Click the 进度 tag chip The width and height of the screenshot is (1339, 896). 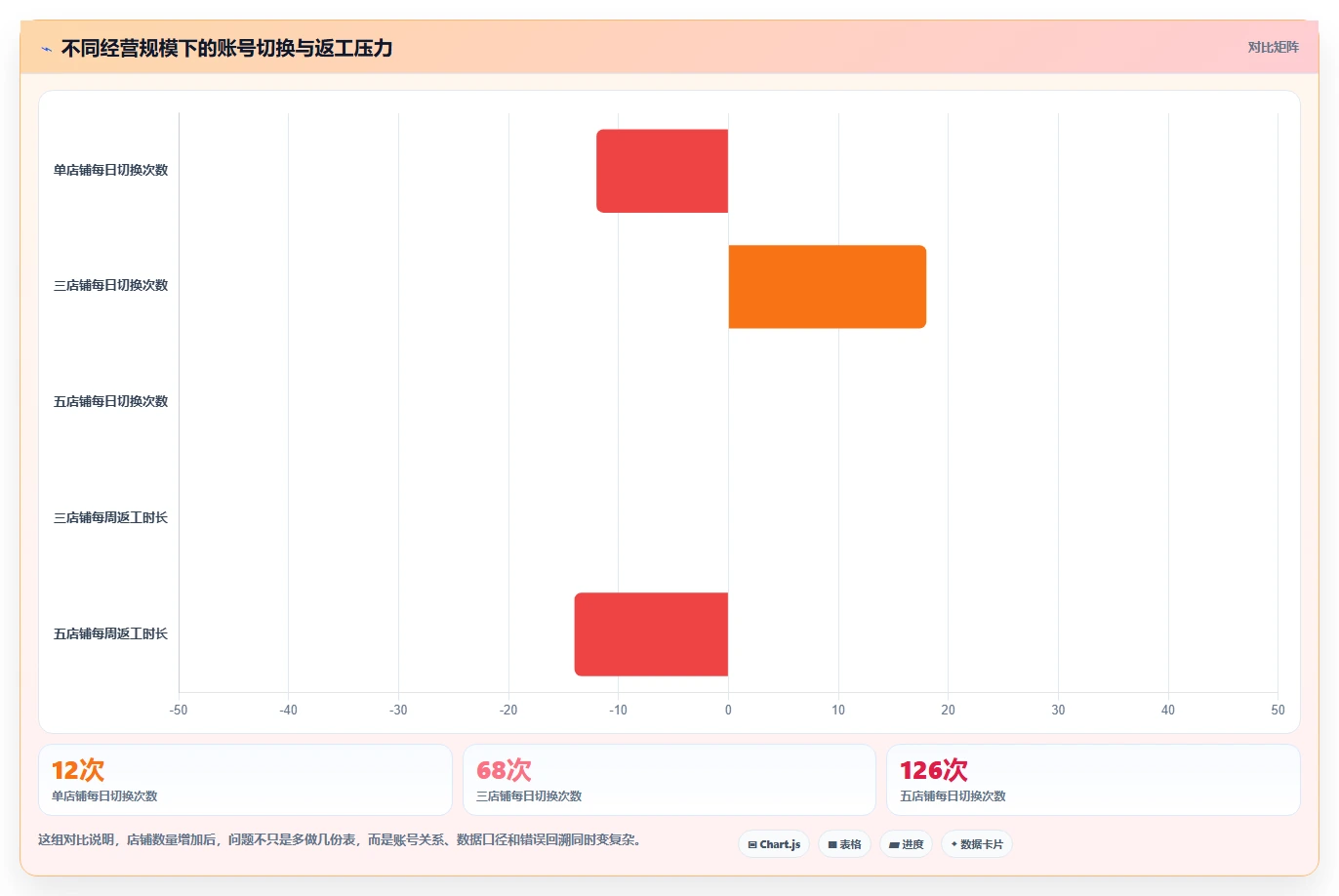pos(906,844)
